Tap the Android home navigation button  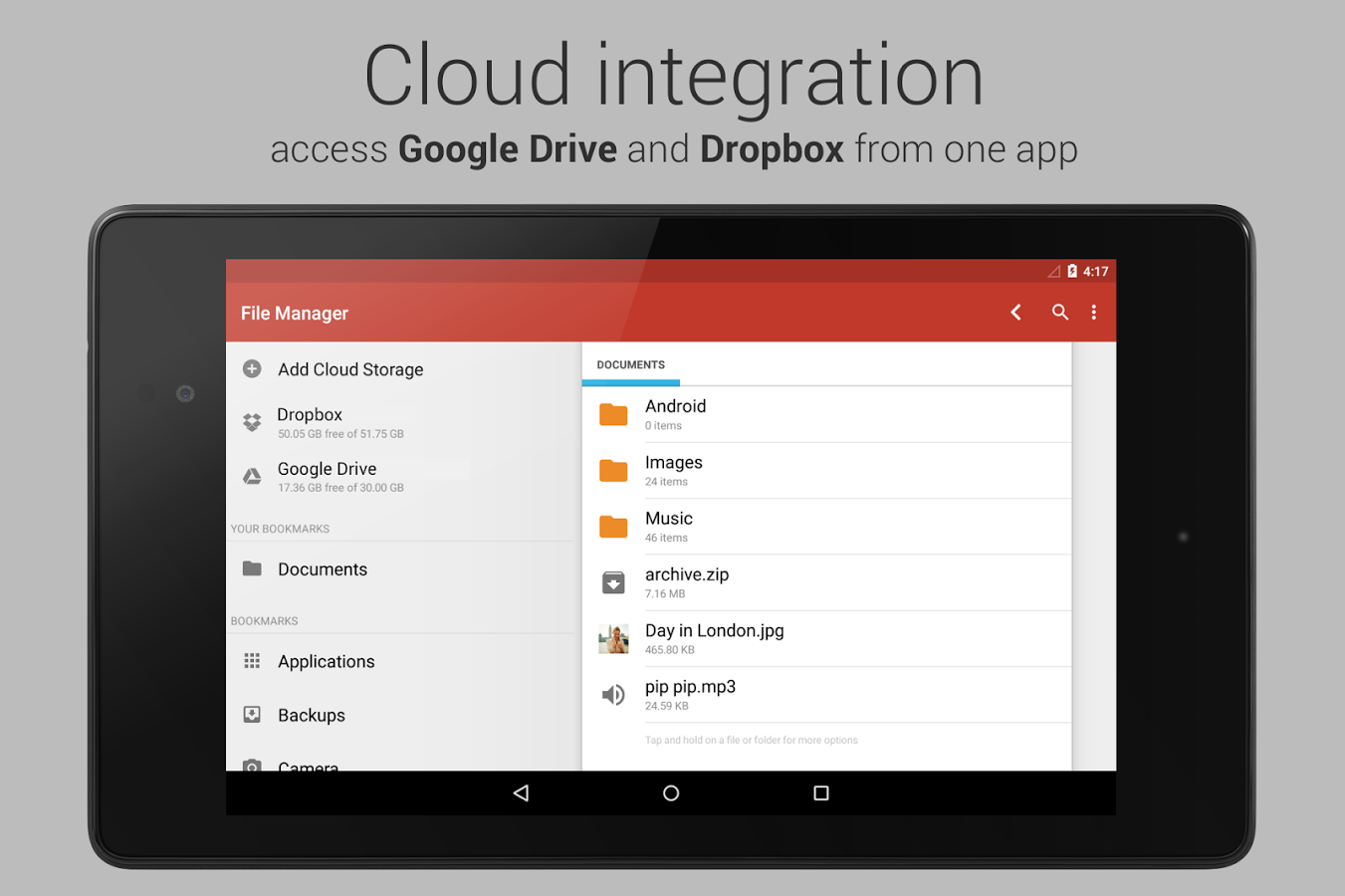671,793
